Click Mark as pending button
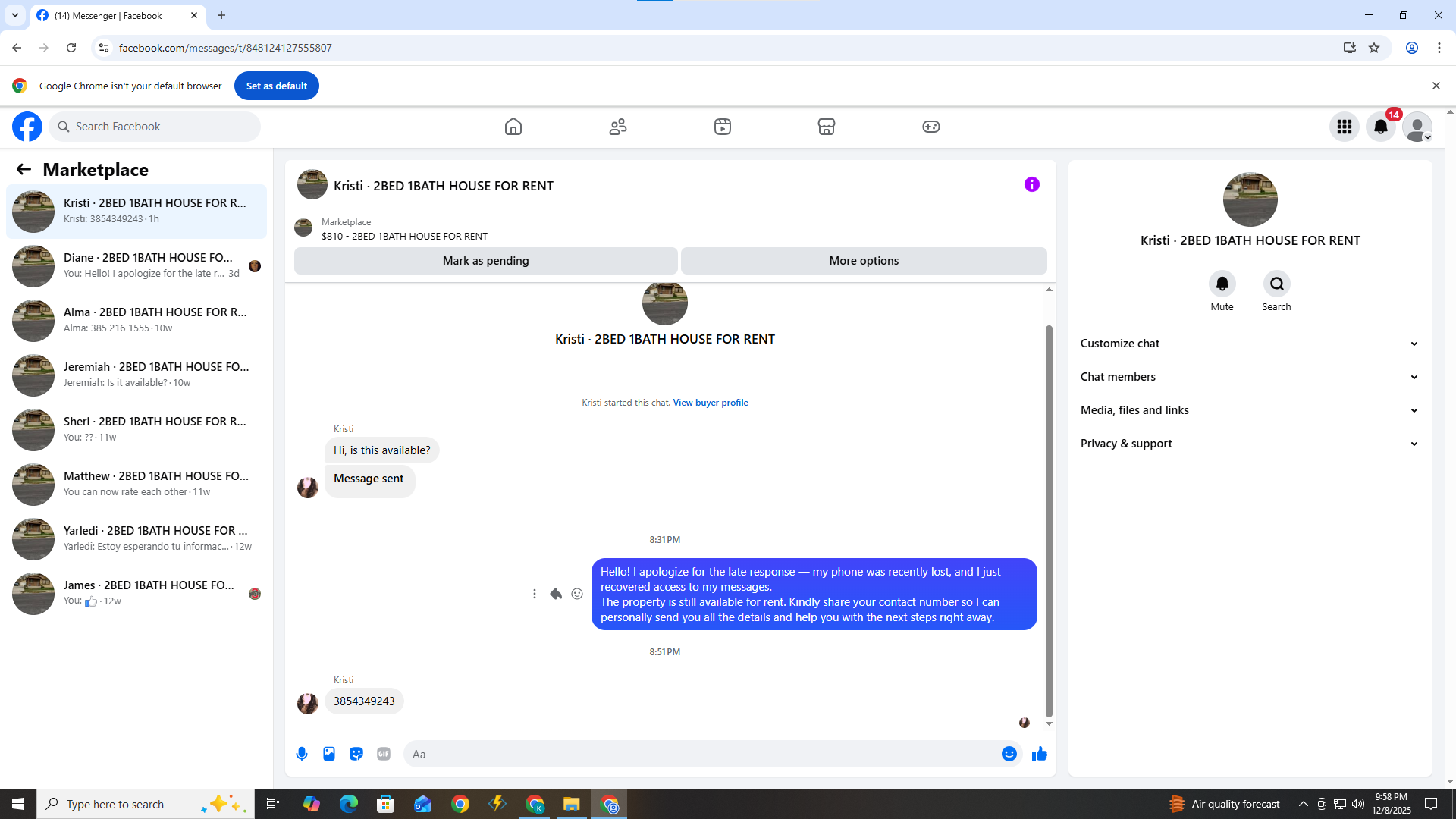Viewport: 1456px width, 819px height. (486, 261)
